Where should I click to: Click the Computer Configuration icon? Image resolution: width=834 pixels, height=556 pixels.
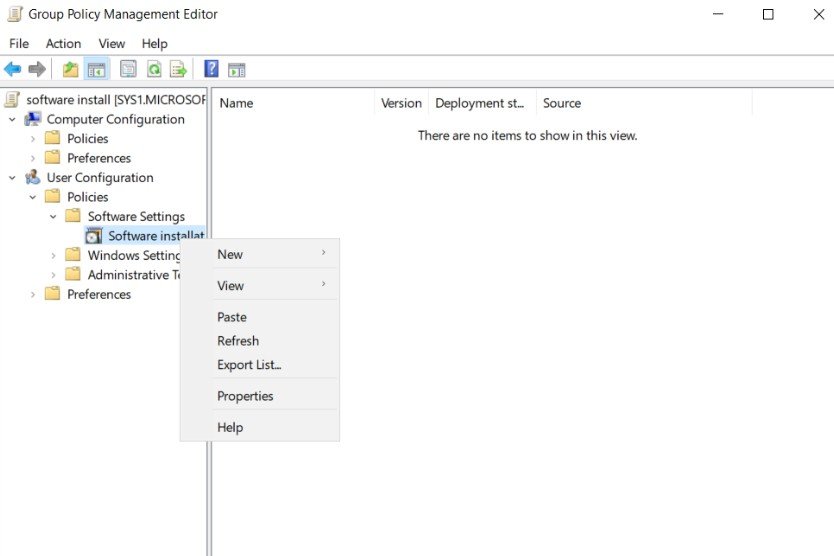(x=32, y=119)
